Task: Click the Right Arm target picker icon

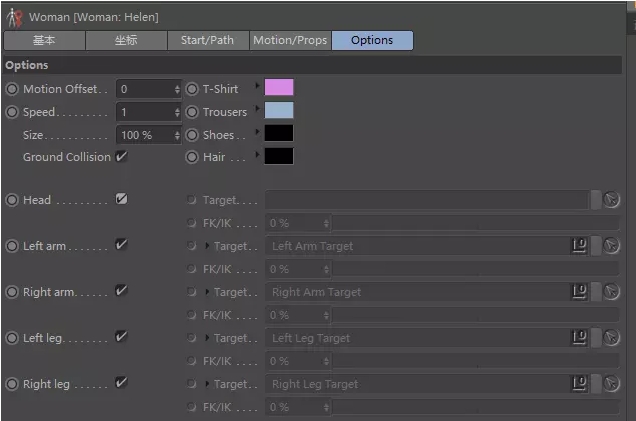Action: point(612,292)
